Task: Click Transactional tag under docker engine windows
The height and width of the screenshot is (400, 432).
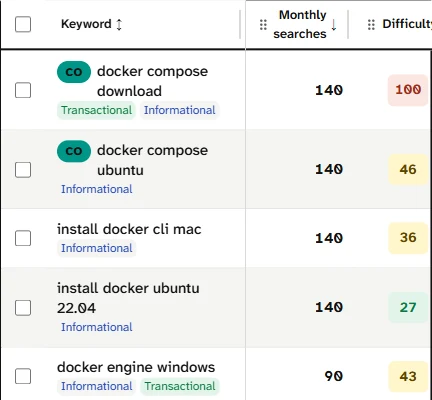Action: point(180,386)
